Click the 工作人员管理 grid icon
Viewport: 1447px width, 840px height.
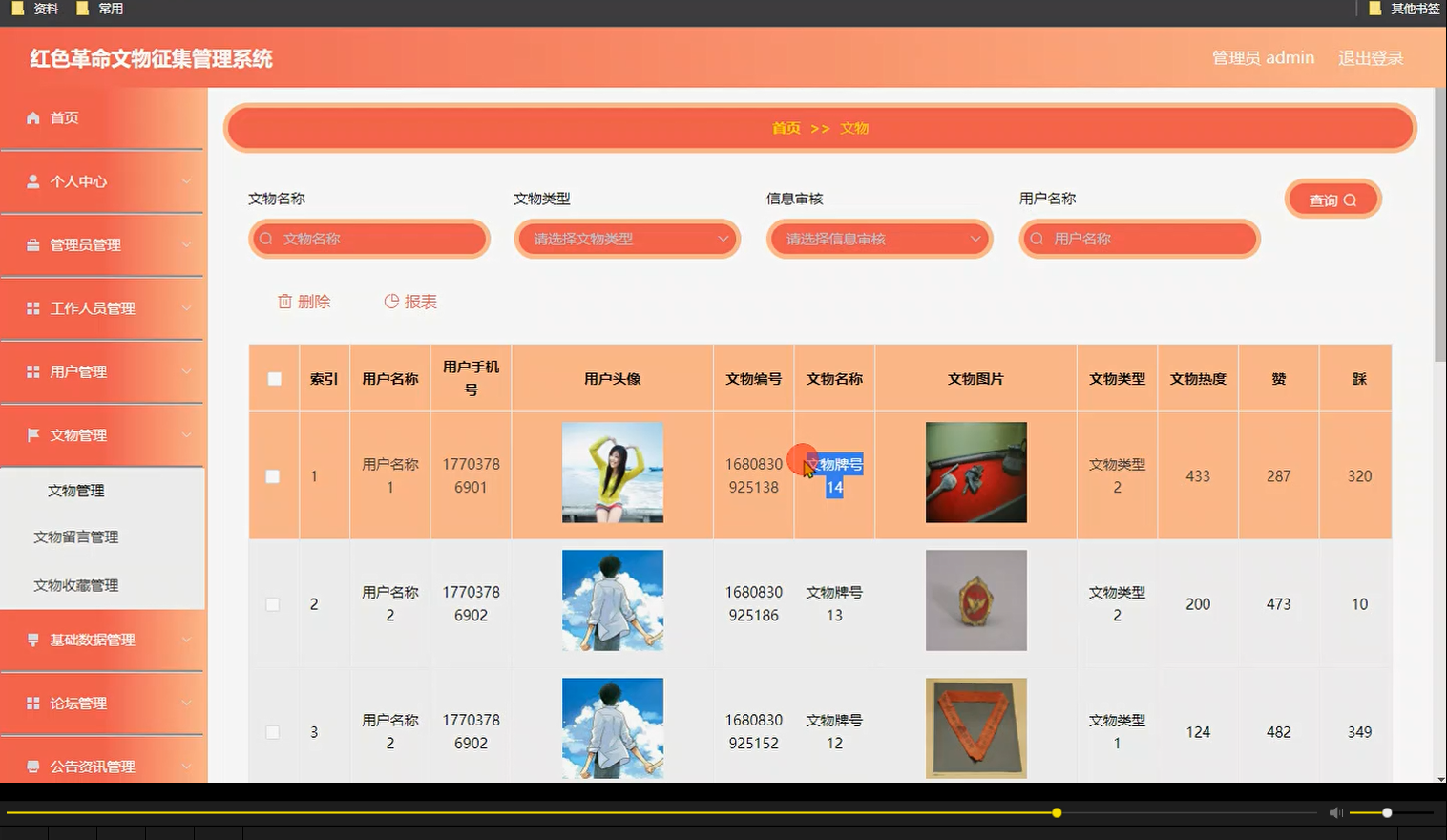(x=34, y=308)
